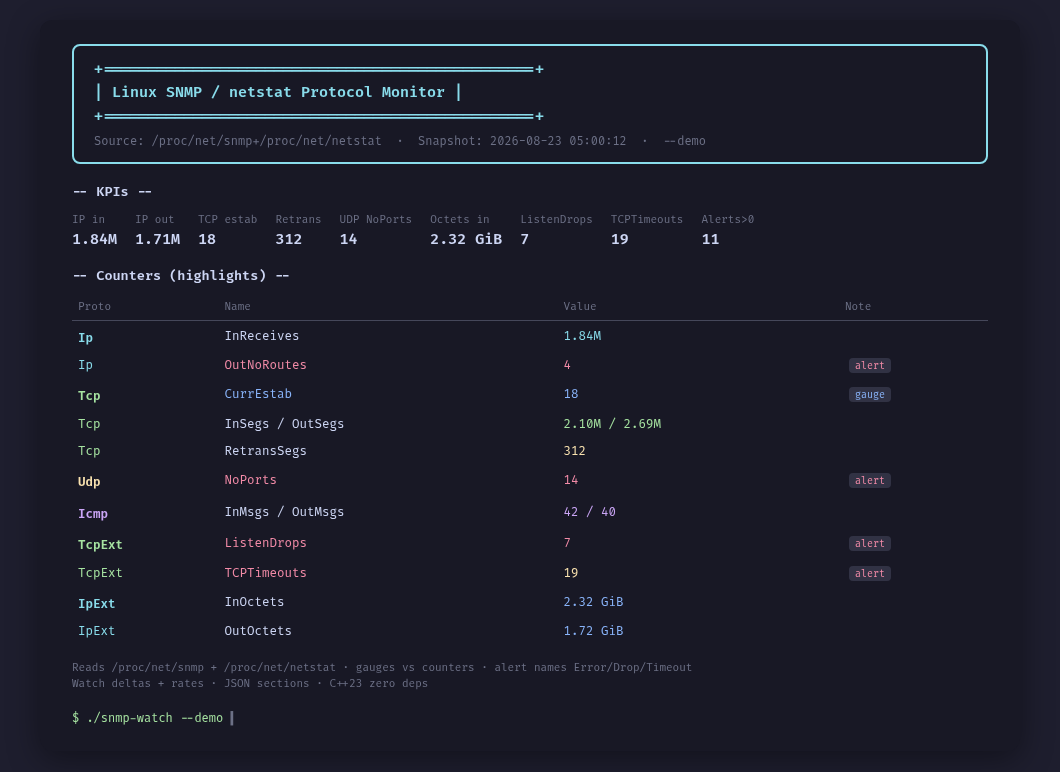The height and width of the screenshot is (772, 1060).
Task: Click the alert badge in the ListenDrops row
Action: click(x=869, y=544)
